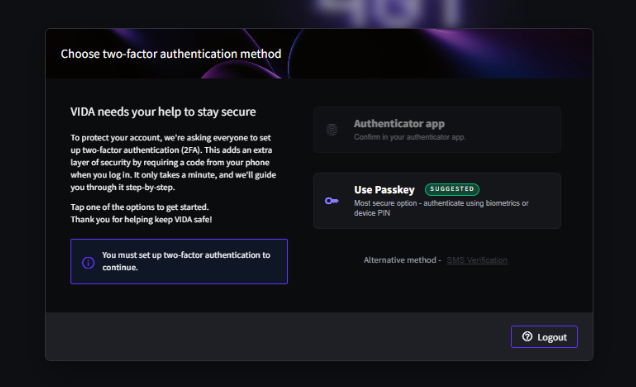Image resolution: width=636 pixels, height=387 pixels.
Task: Open the SMS Verification alternative method link
Action: pyautogui.click(x=477, y=260)
